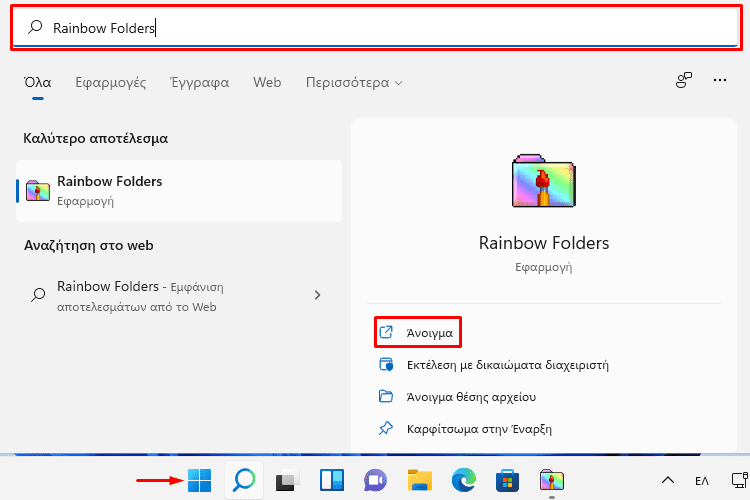Image resolution: width=750 pixels, height=500 pixels.
Task: Open the Widgets panel icon
Action: pyautogui.click(x=331, y=480)
